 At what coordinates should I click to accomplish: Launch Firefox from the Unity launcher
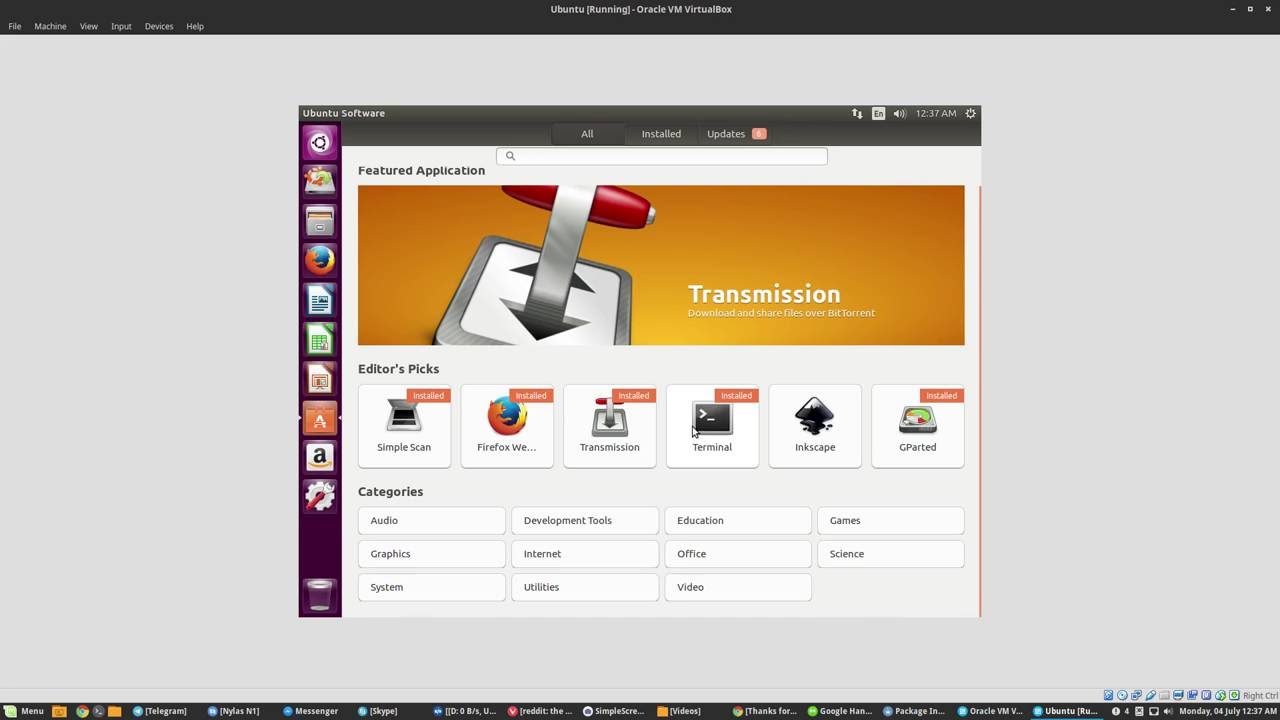tap(320, 260)
